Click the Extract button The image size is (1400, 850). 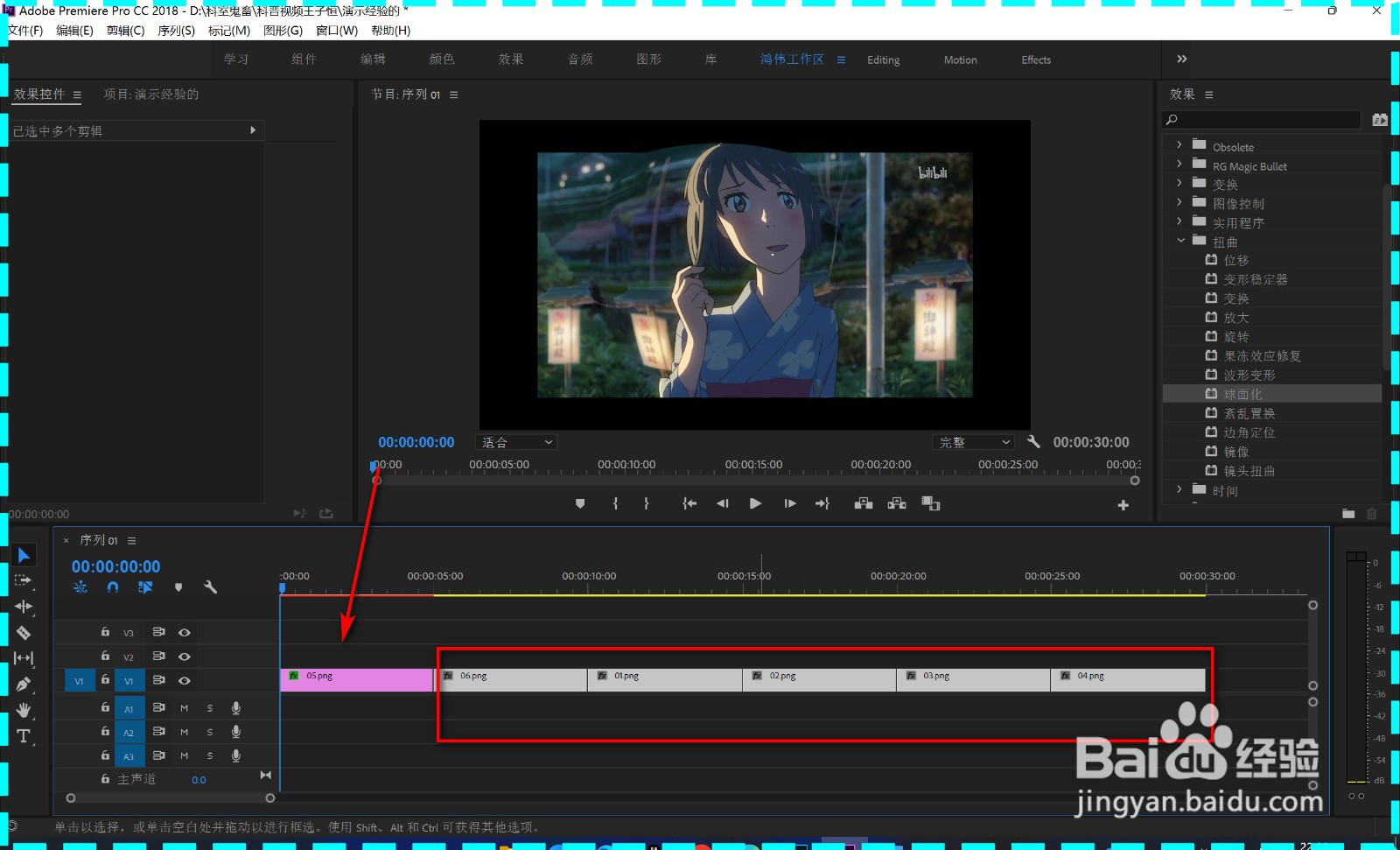coord(897,504)
